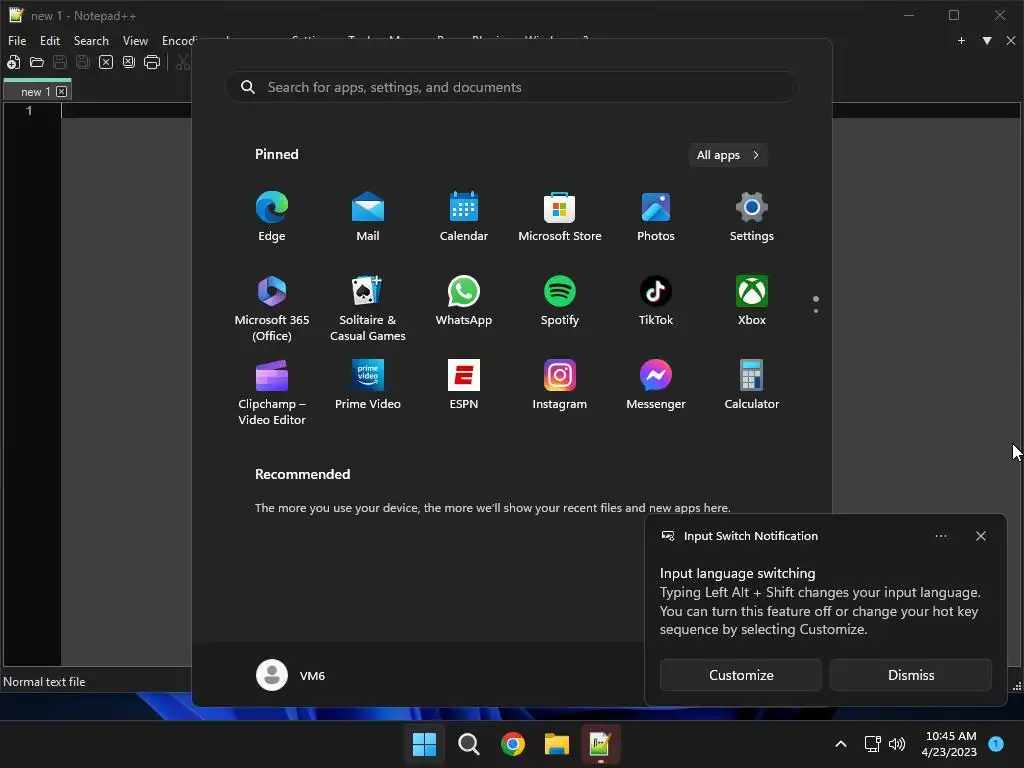Screen dimensions: 1024x768
Task: Click Notepad++ Close document toolbar icon
Action: [106, 63]
